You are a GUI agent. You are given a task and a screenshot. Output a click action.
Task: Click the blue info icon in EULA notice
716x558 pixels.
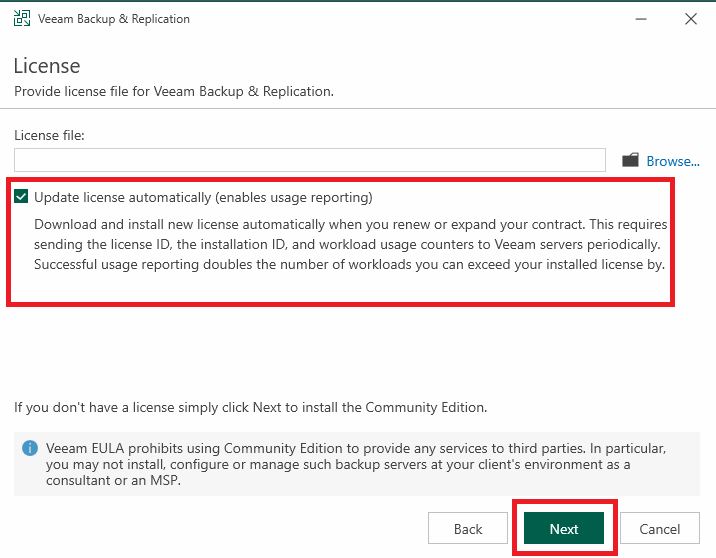click(30, 448)
